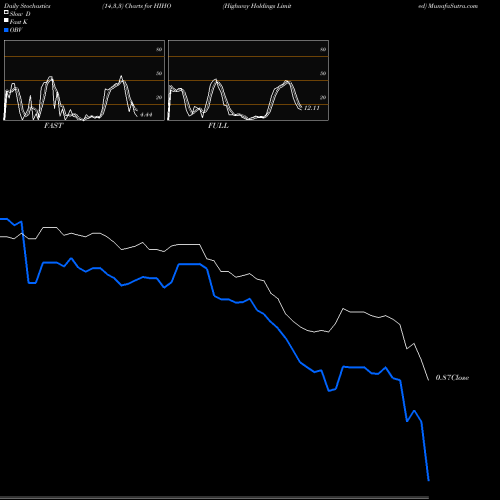Click the Fast K legend swatch

pos(6,20)
